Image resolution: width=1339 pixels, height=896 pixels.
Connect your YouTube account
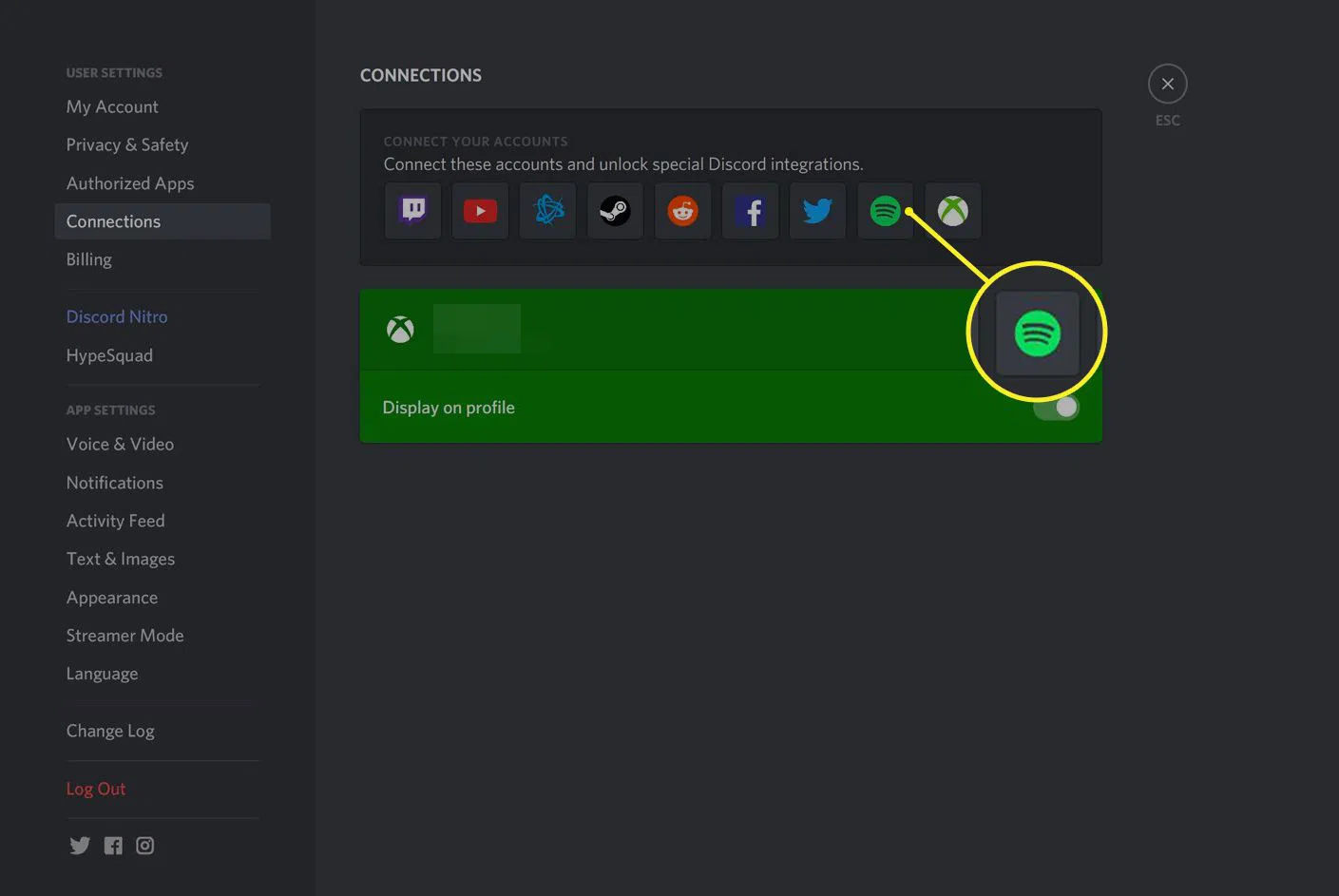(480, 210)
